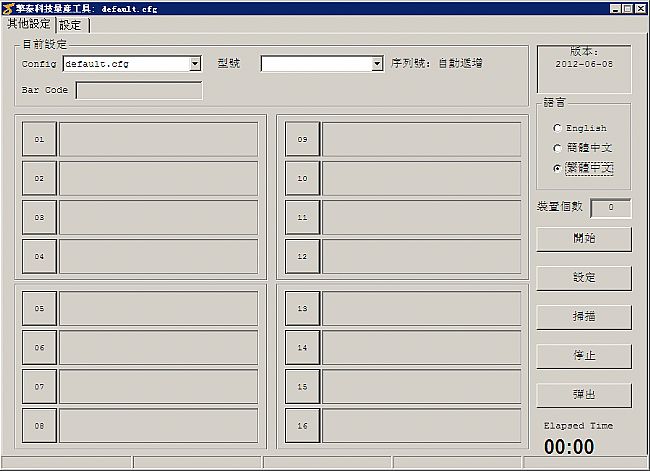Click inside the Bar Code field
650x471 pixels.
coord(139,91)
